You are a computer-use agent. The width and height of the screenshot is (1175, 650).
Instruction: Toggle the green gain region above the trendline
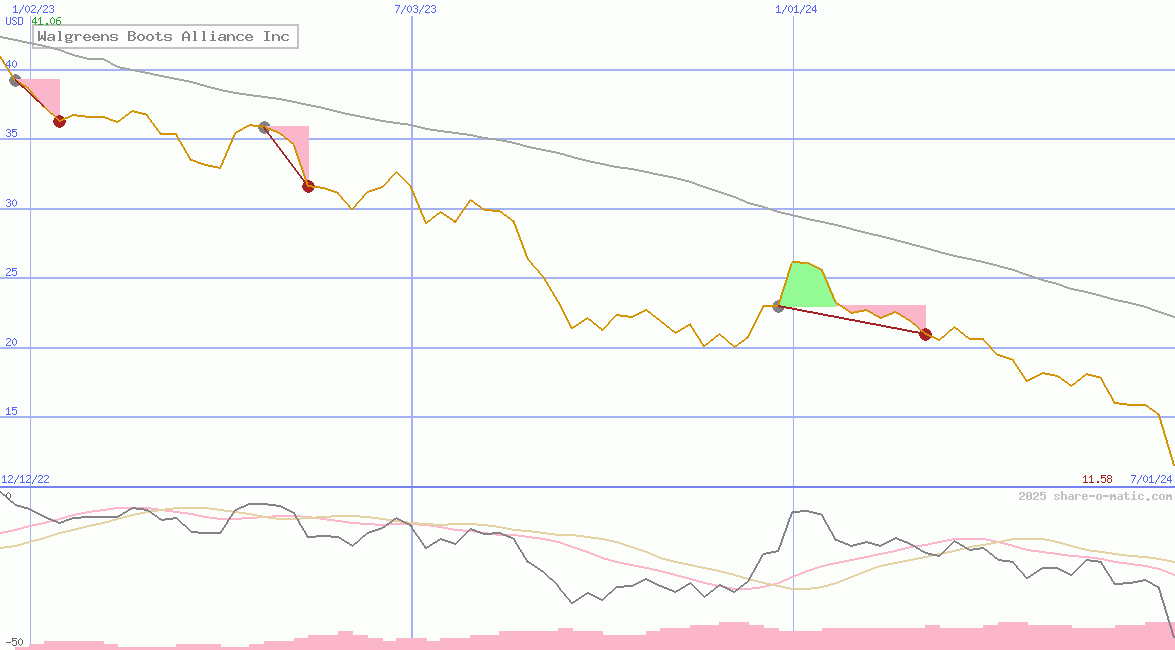click(805, 285)
